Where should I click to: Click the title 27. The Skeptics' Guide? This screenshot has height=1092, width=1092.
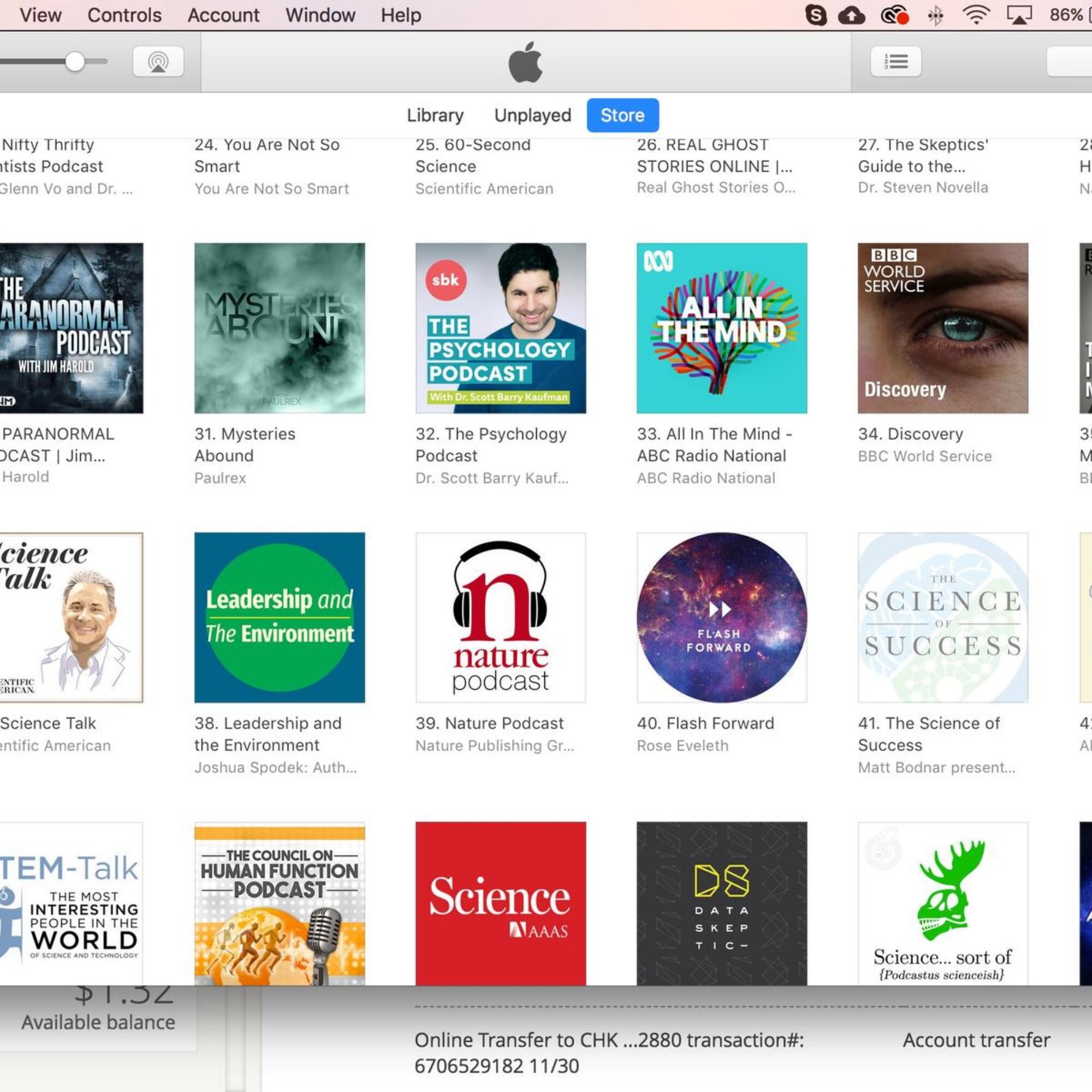pyautogui.click(x=924, y=156)
